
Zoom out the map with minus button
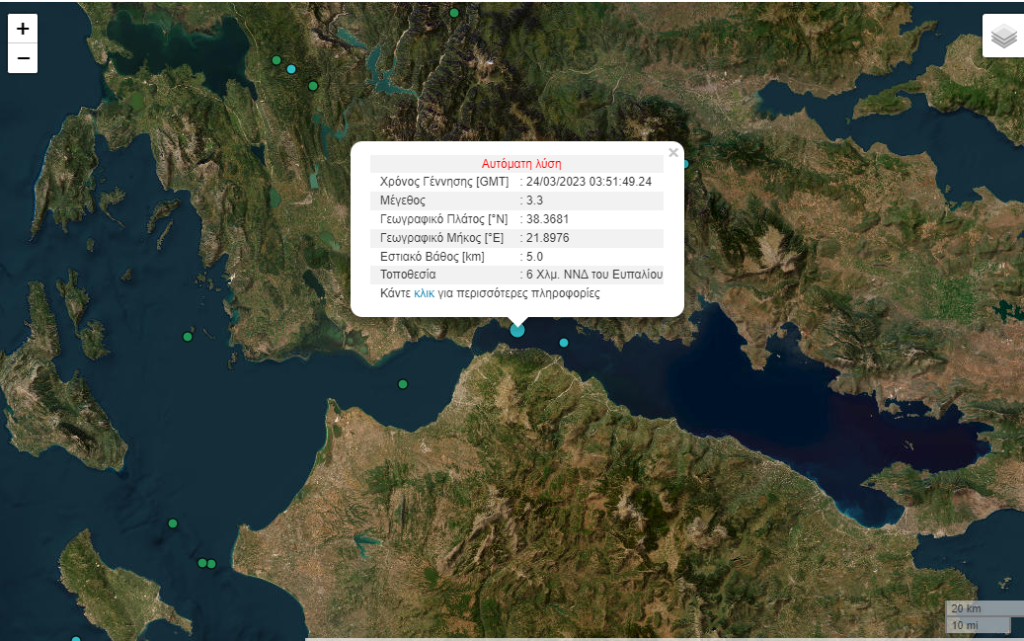pyautogui.click(x=23, y=58)
